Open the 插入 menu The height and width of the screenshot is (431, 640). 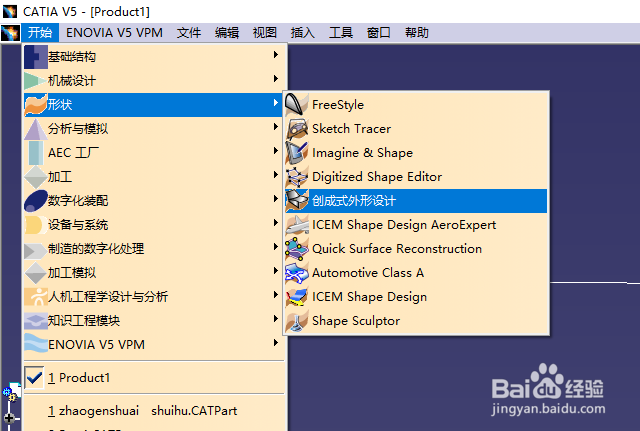click(x=303, y=33)
